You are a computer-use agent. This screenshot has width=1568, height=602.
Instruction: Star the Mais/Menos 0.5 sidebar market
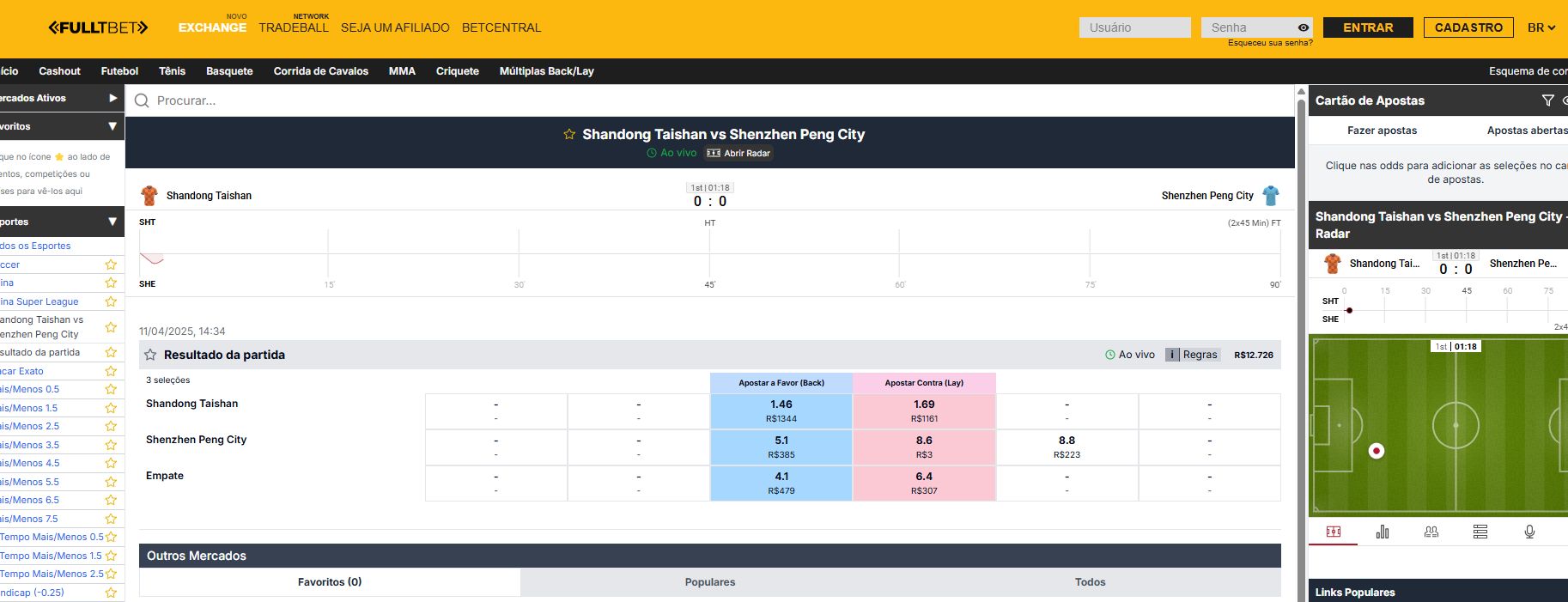[111, 389]
